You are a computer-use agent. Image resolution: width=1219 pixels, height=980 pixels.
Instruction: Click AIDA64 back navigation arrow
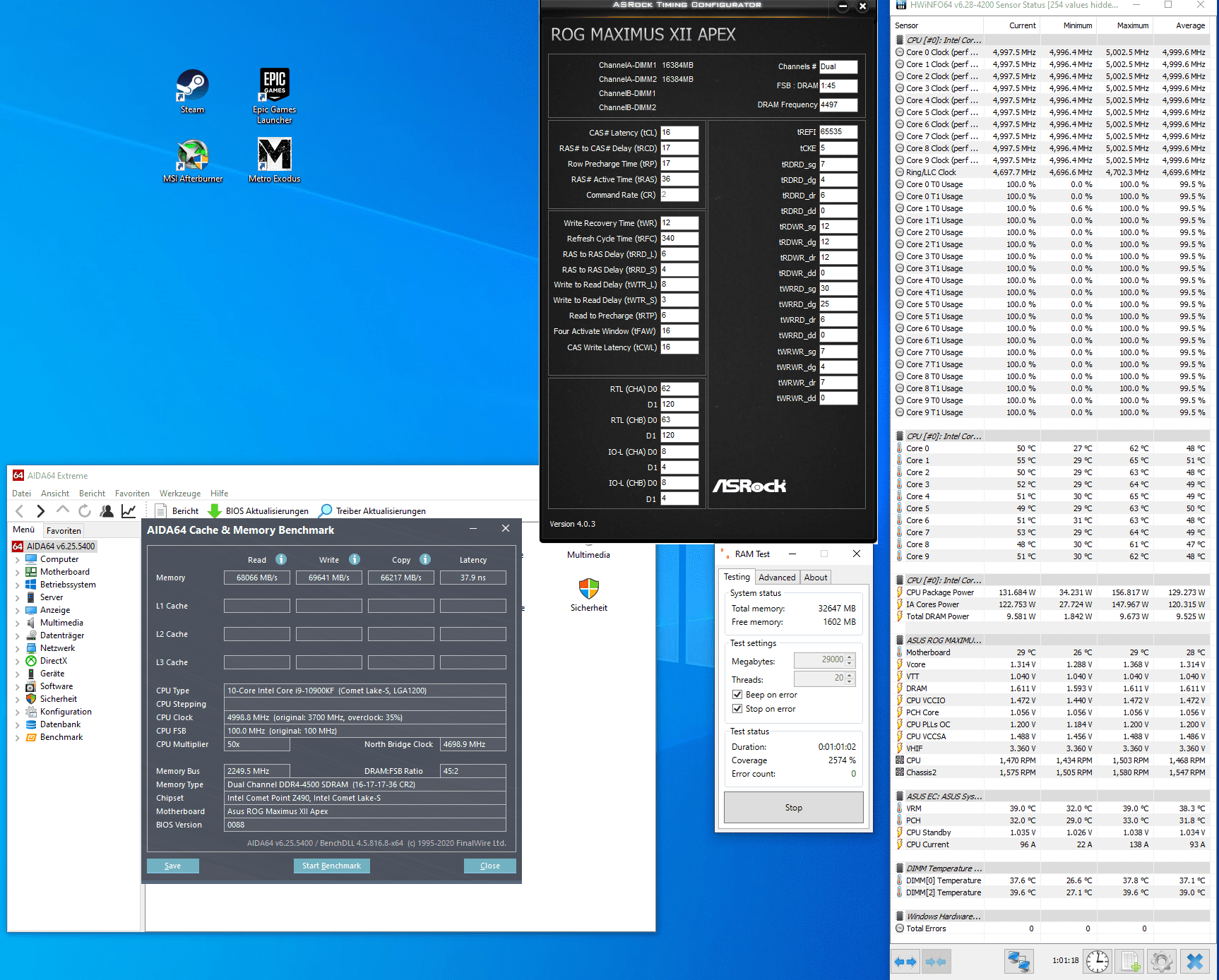point(20,511)
